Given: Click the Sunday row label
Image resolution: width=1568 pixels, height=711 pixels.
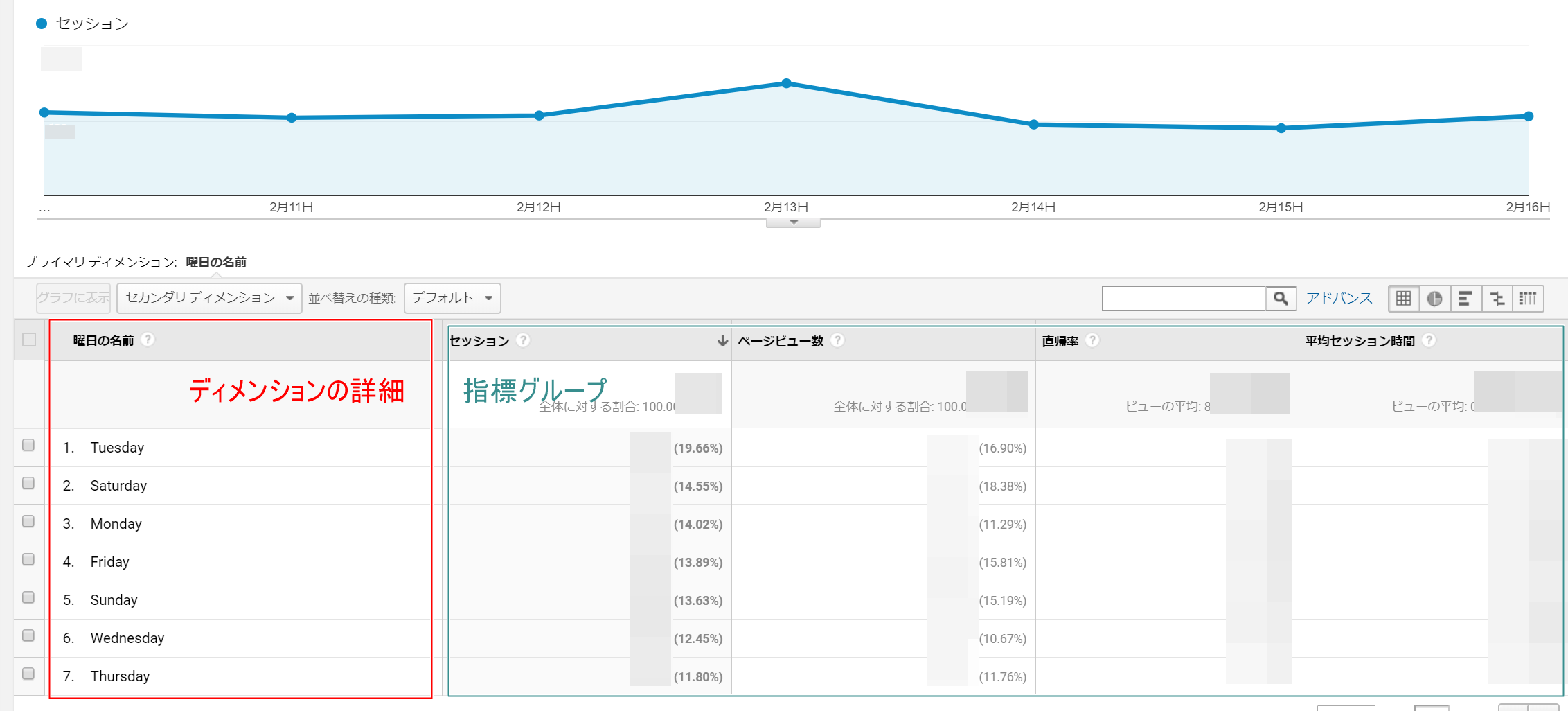Looking at the screenshot, I should 114,600.
